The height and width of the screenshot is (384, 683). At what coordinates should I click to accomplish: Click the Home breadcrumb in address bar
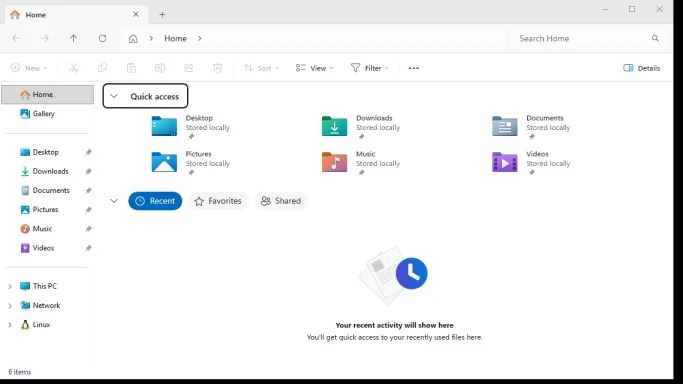175,38
